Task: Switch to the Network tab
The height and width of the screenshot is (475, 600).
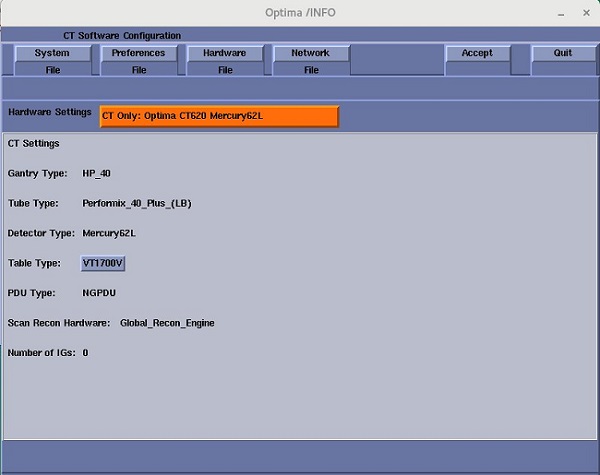Action: click(311, 53)
